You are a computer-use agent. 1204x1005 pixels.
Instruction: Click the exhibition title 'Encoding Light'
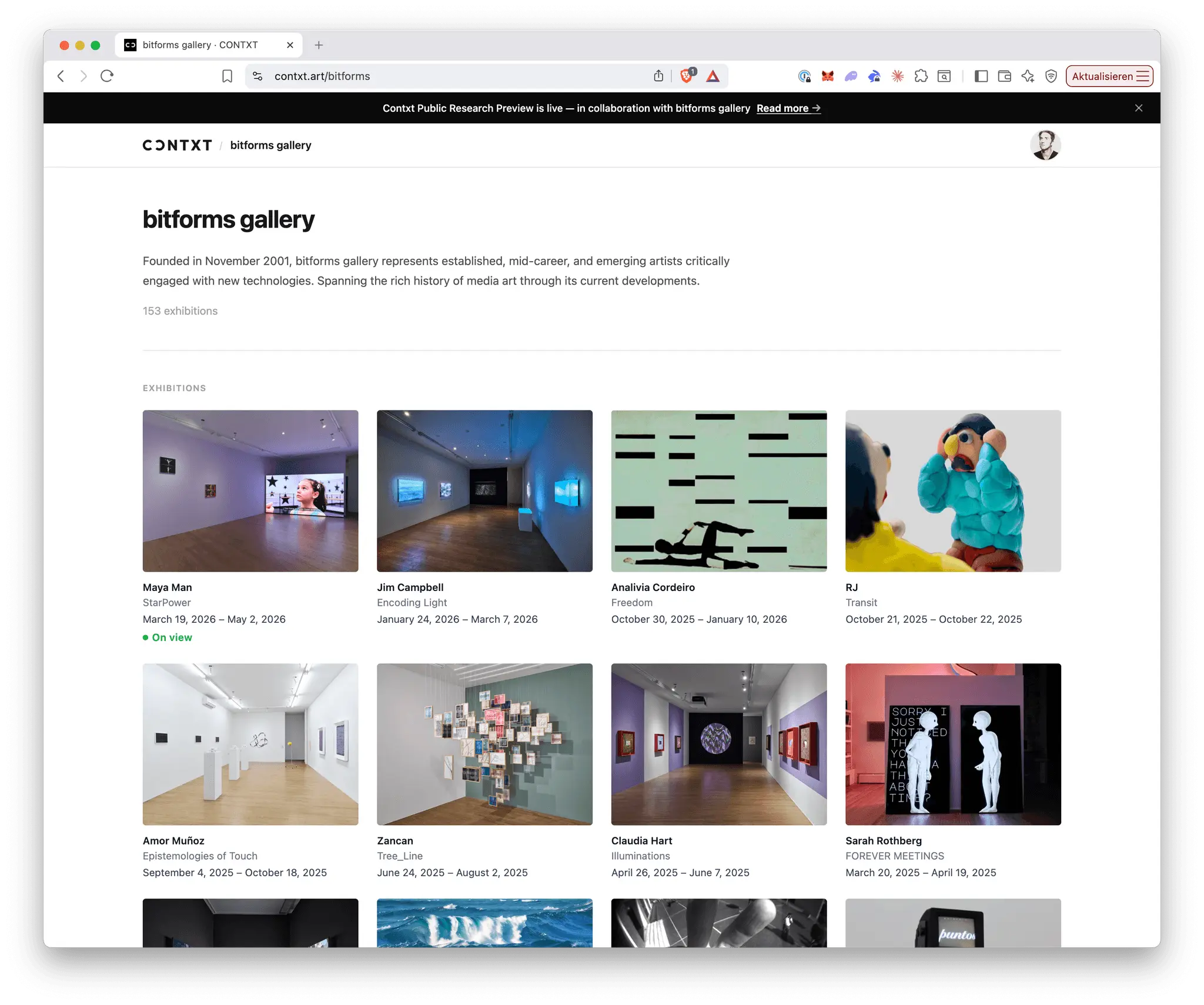(412, 603)
